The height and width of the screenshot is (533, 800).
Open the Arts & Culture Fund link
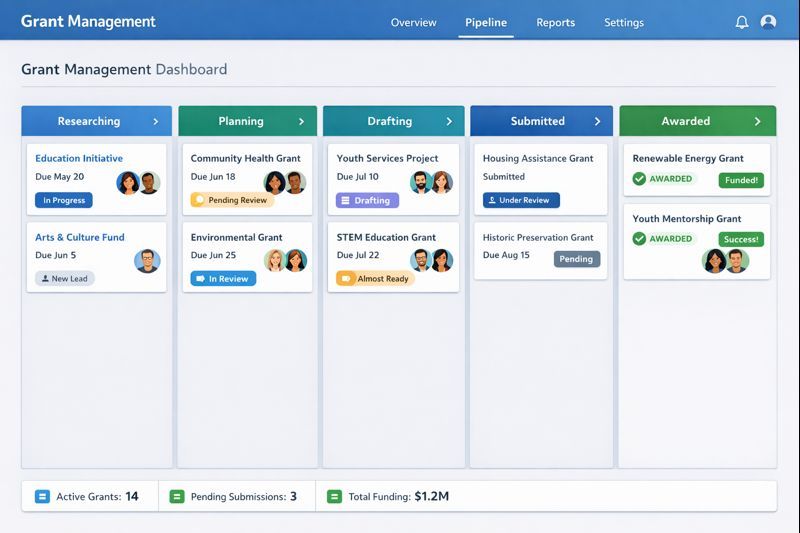[x=80, y=237]
